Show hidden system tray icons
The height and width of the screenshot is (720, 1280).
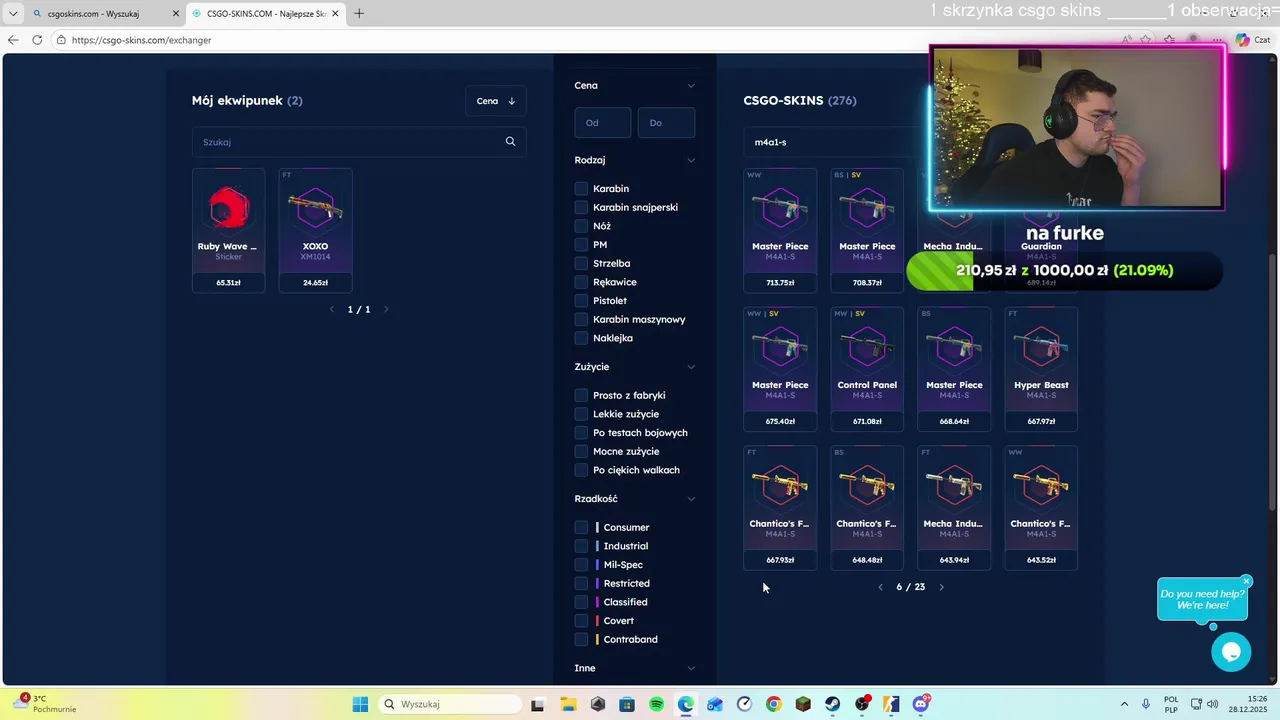pyautogui.click(x=1124, y=704)
